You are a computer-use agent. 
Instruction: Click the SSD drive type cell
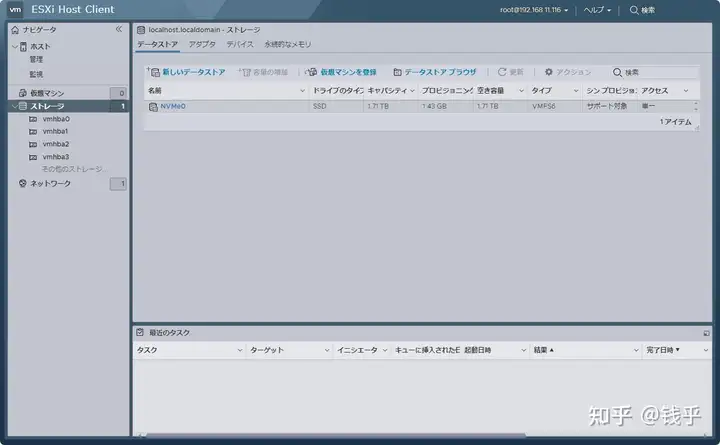320,106
